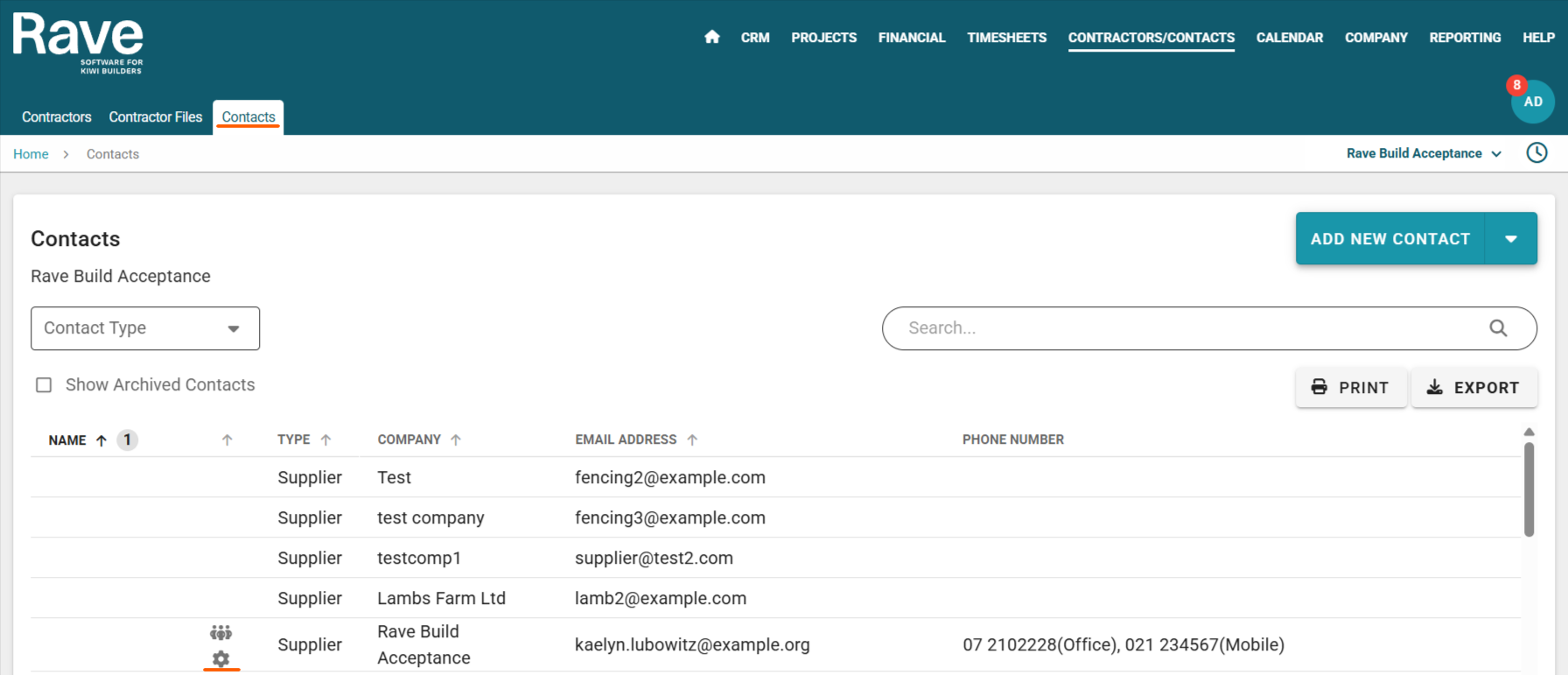Viewport: 1568px width, 675px height.
Task: Open the Contact Type dropdown
Action: tap(145, 328)
